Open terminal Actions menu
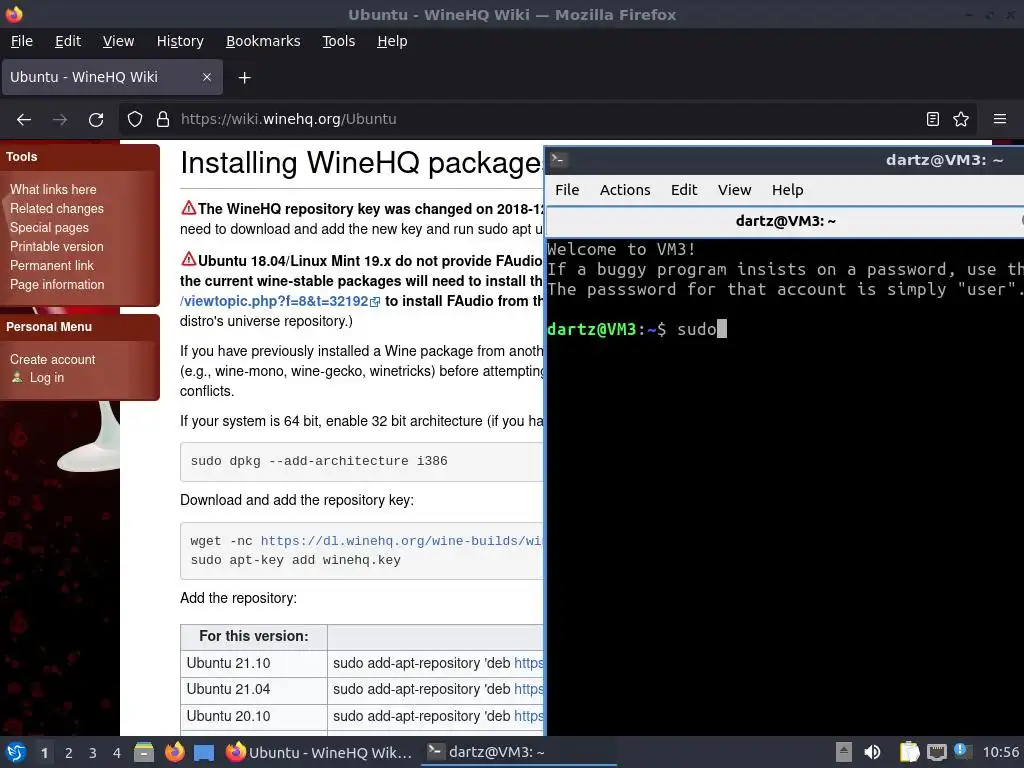The width and height of the screenshot is (1024, 768). (x=625, y=190)
